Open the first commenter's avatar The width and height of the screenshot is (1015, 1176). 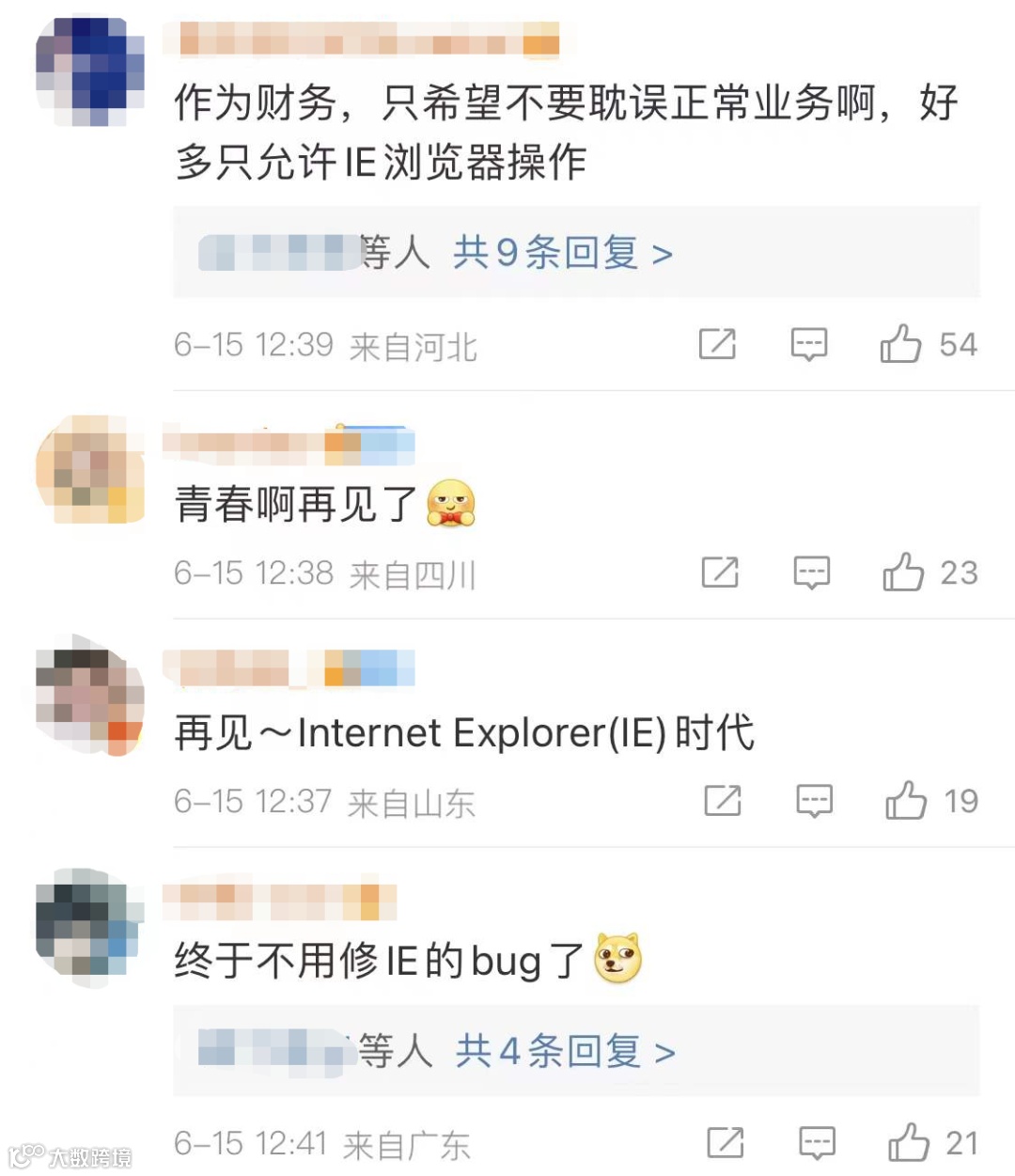(x=90, y=71)
